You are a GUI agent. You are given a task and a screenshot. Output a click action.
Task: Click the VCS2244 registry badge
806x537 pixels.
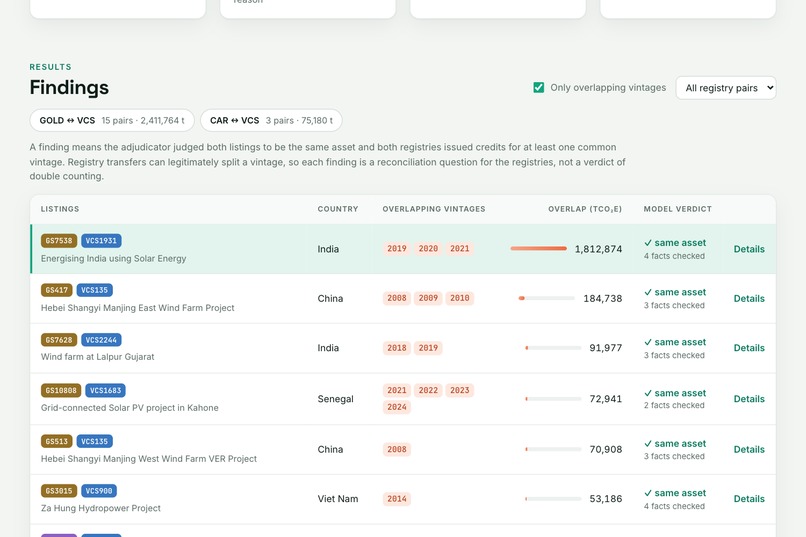101,340
